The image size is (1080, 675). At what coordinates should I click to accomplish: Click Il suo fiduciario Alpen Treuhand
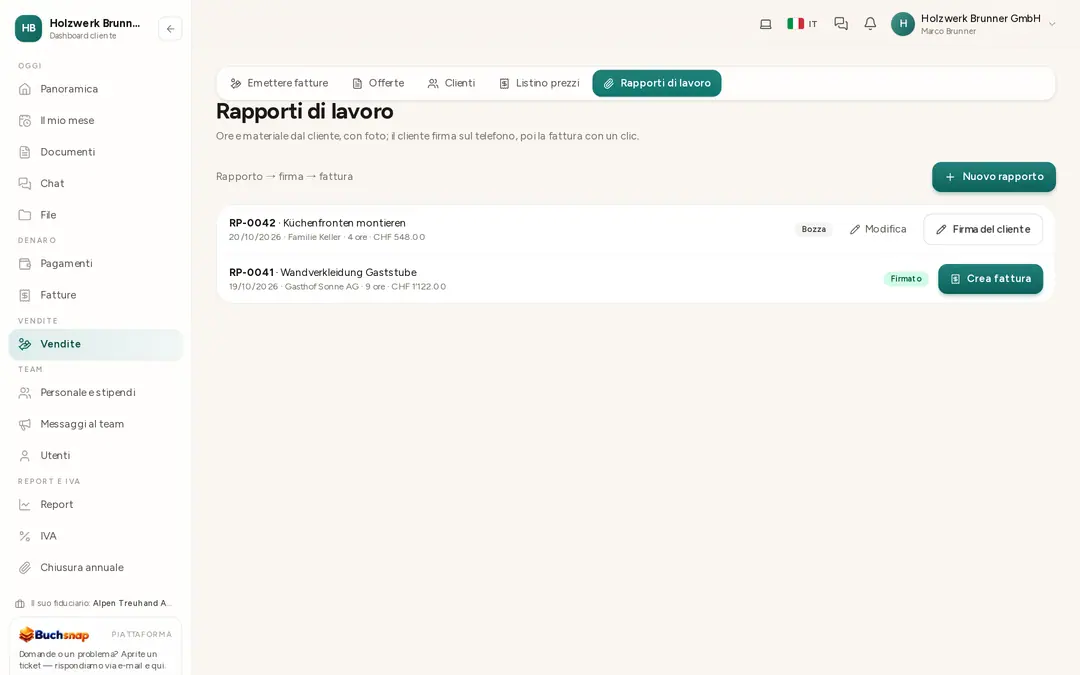pyautogui.click(x=94, y=603)
